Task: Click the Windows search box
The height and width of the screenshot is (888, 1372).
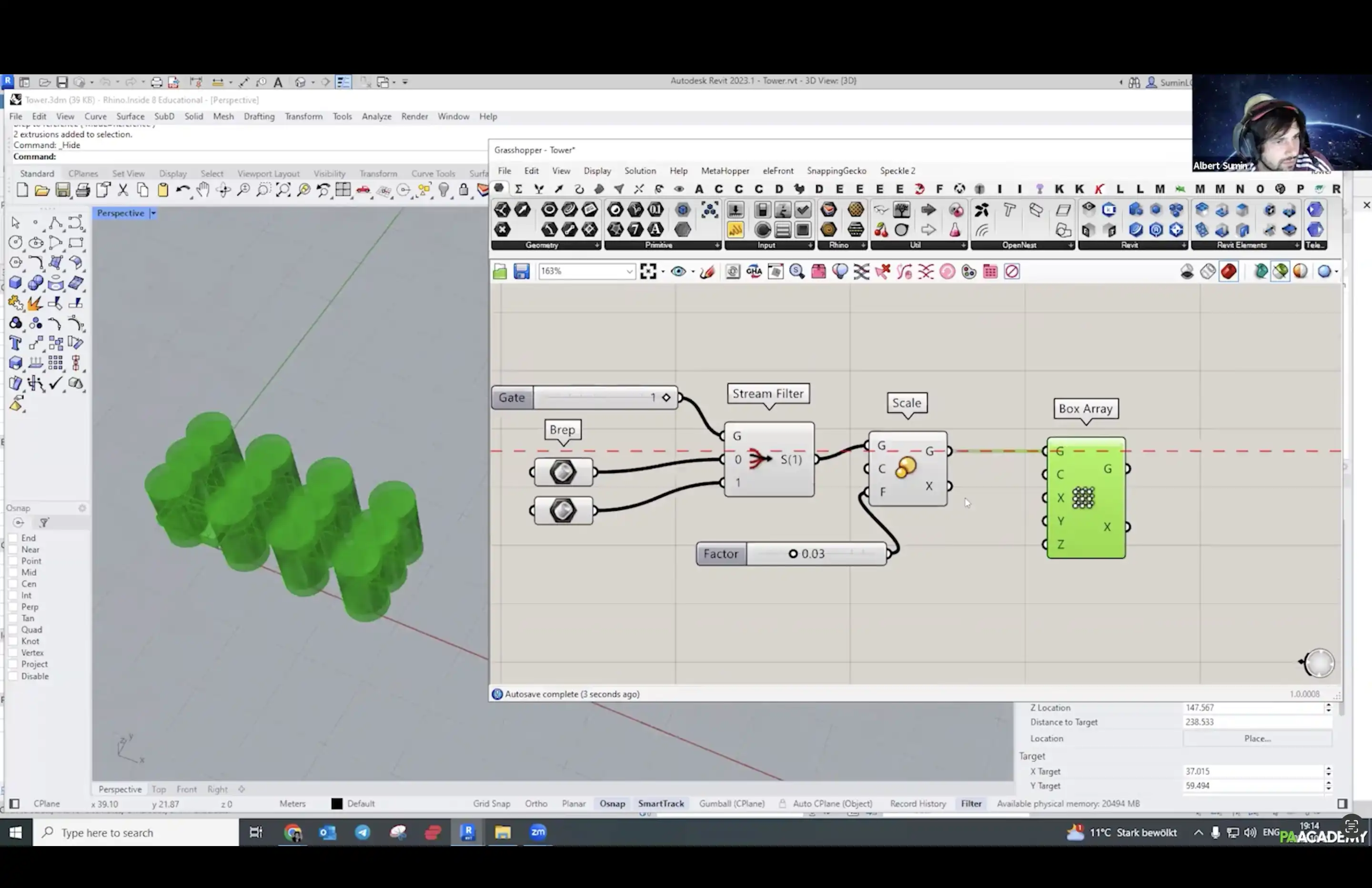Action: pos(136,832)
